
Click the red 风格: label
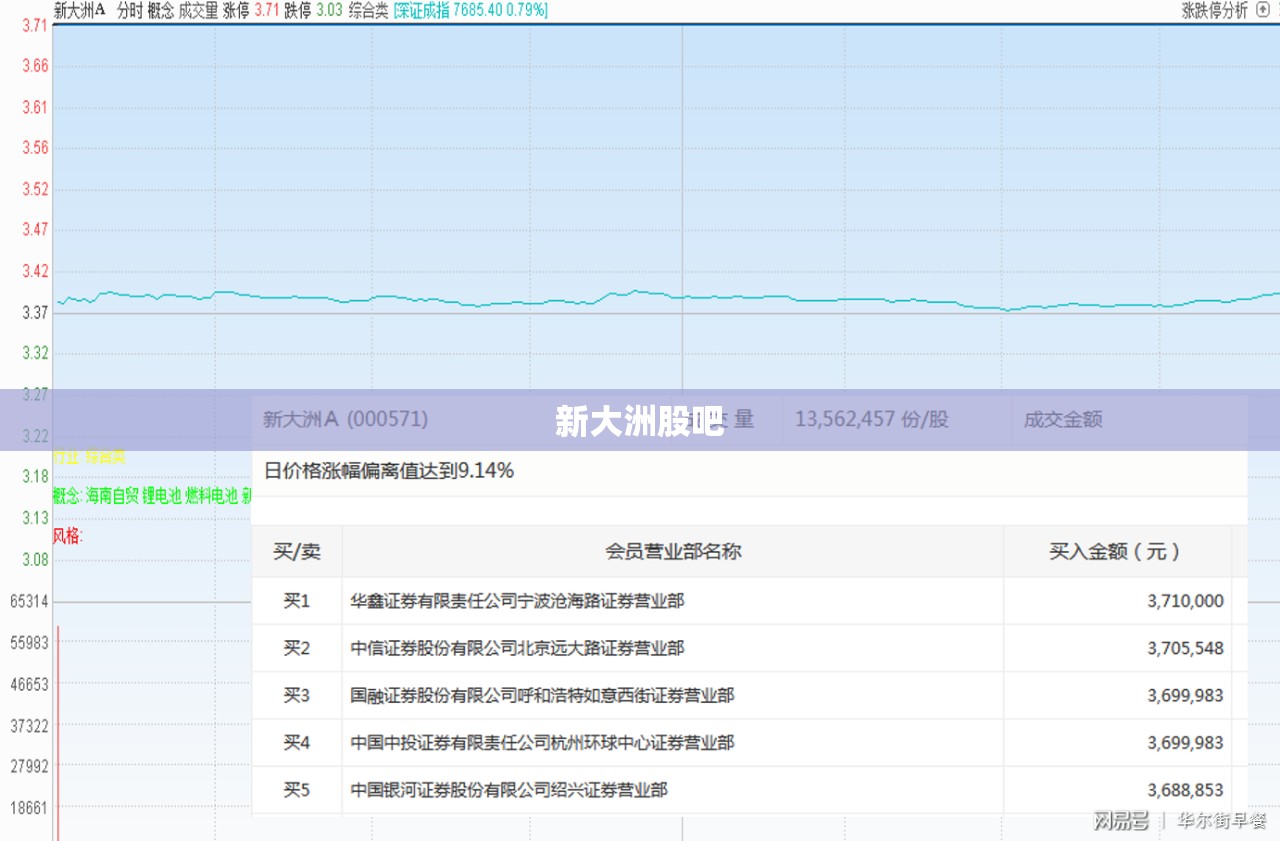tap(68, 536)
